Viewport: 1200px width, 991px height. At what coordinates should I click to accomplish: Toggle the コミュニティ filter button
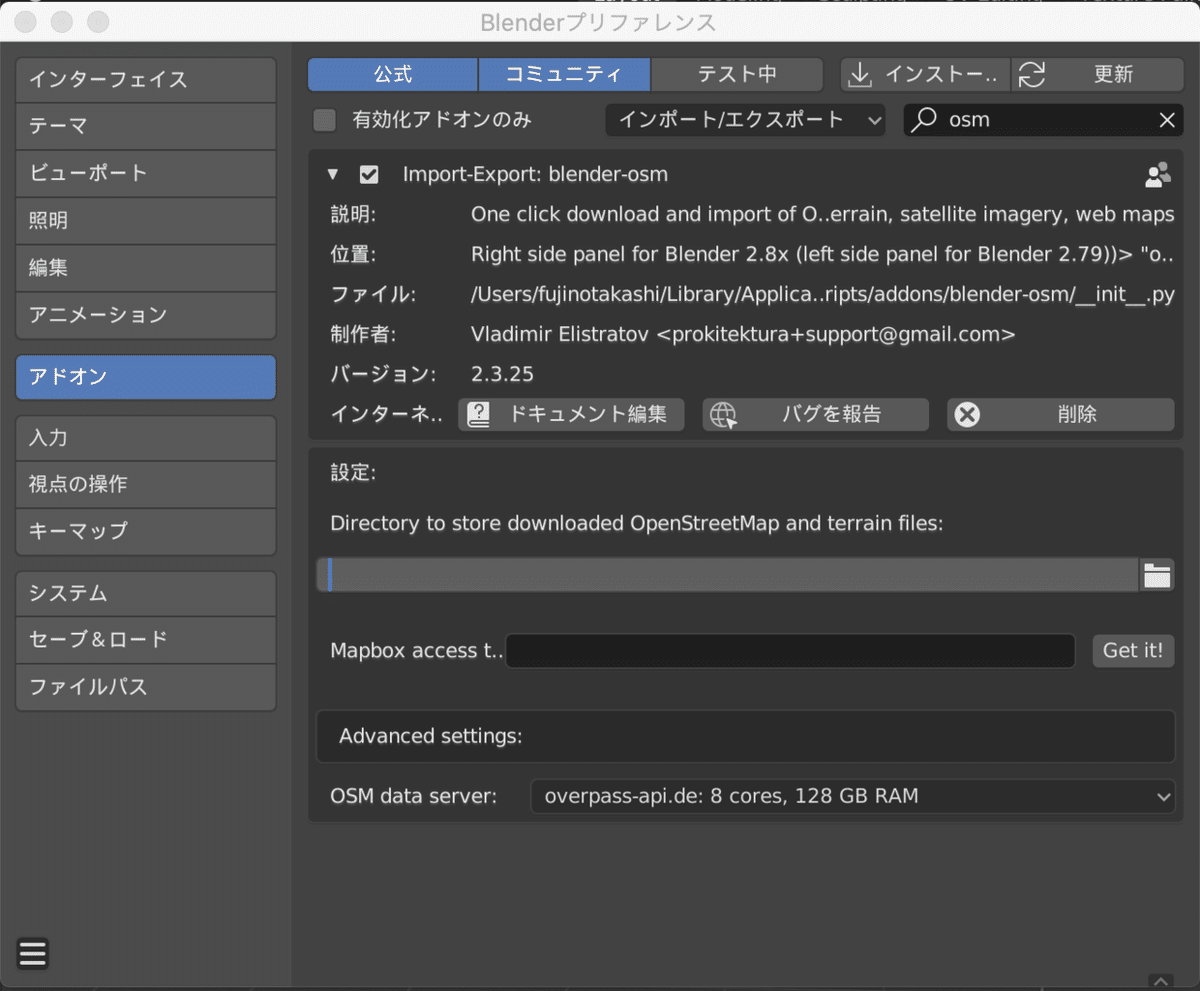564,74
